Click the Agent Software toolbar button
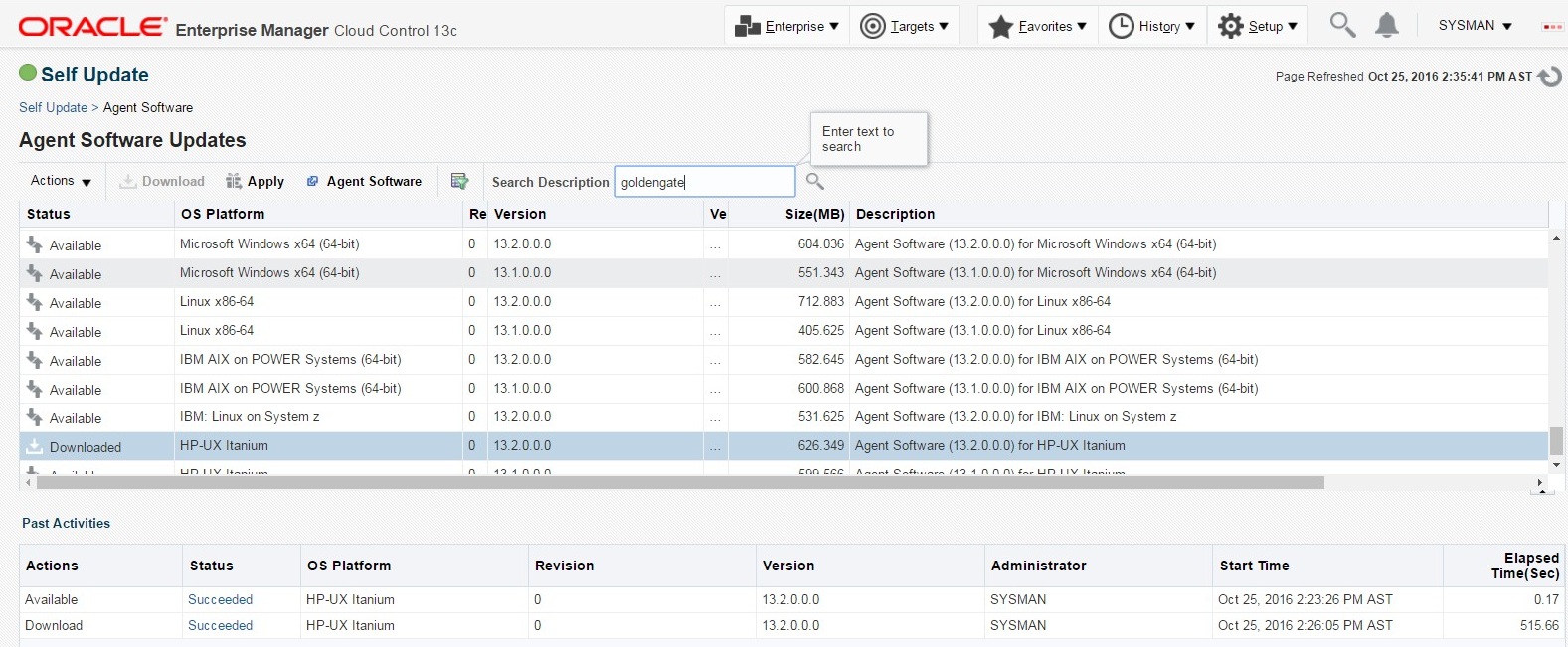Image resolution: width=1568 pixels, height=647 pixels. pos(364,181)
